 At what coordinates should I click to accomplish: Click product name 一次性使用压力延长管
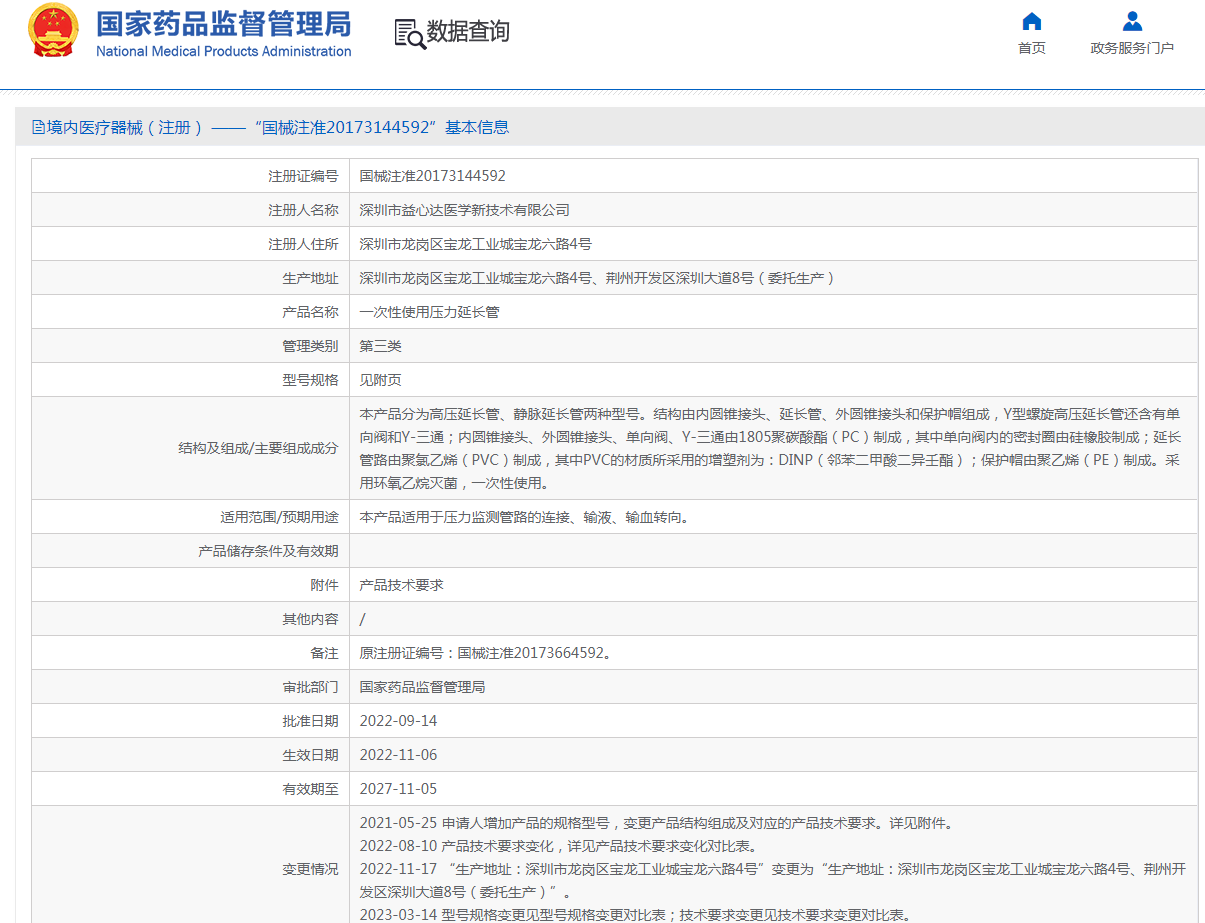coord(429,312)
